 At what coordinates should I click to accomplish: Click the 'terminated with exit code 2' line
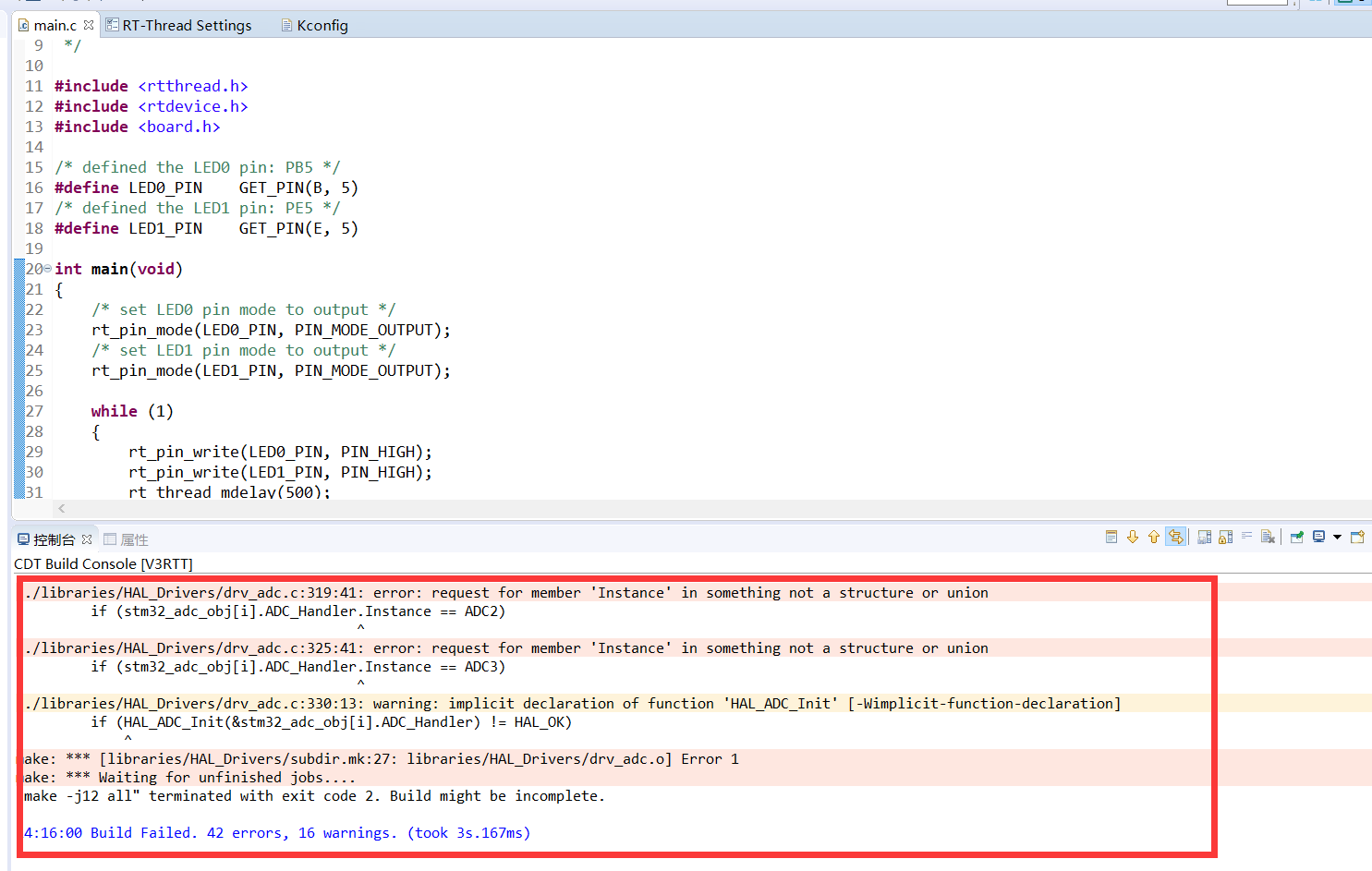pyautogui.click(x=314, y=796)
